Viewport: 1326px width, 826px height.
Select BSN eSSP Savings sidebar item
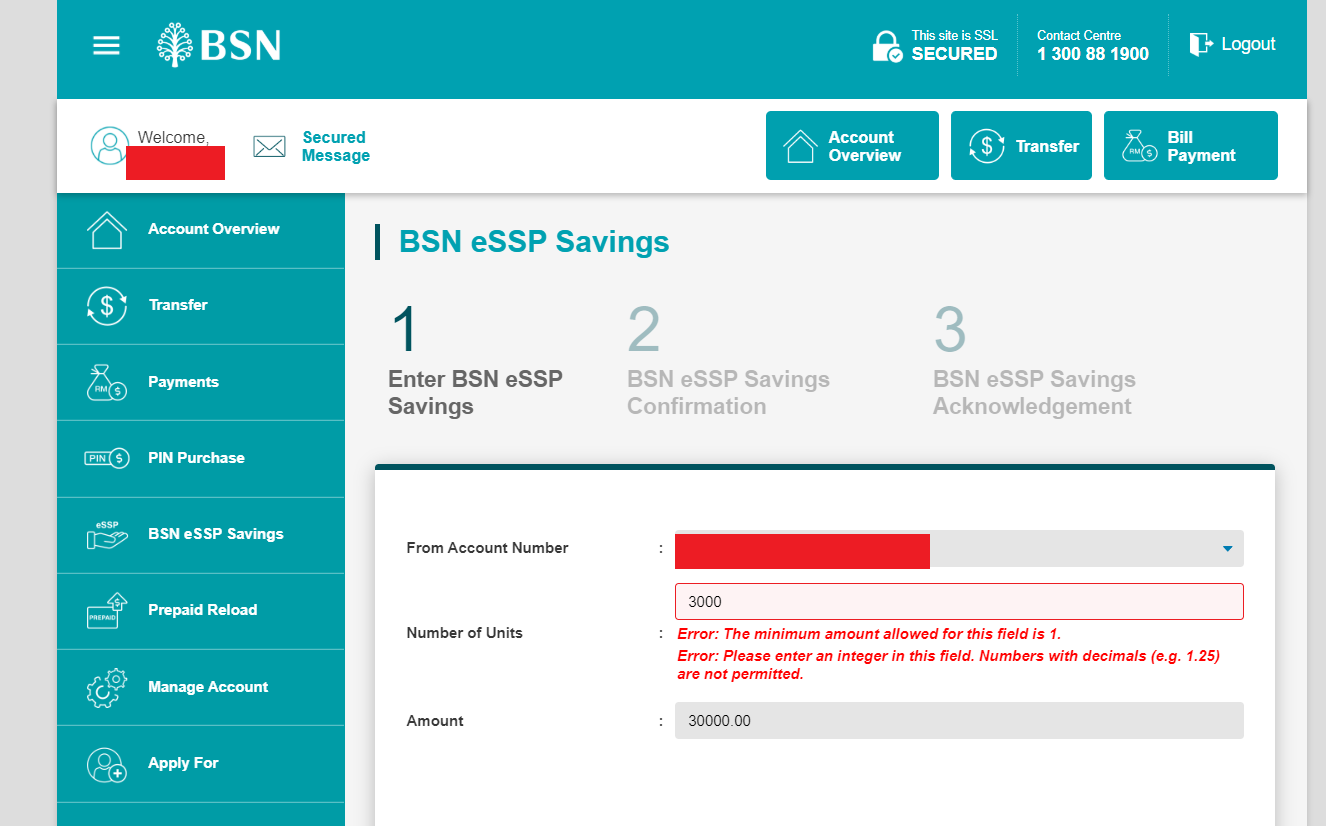click(201, 535)
